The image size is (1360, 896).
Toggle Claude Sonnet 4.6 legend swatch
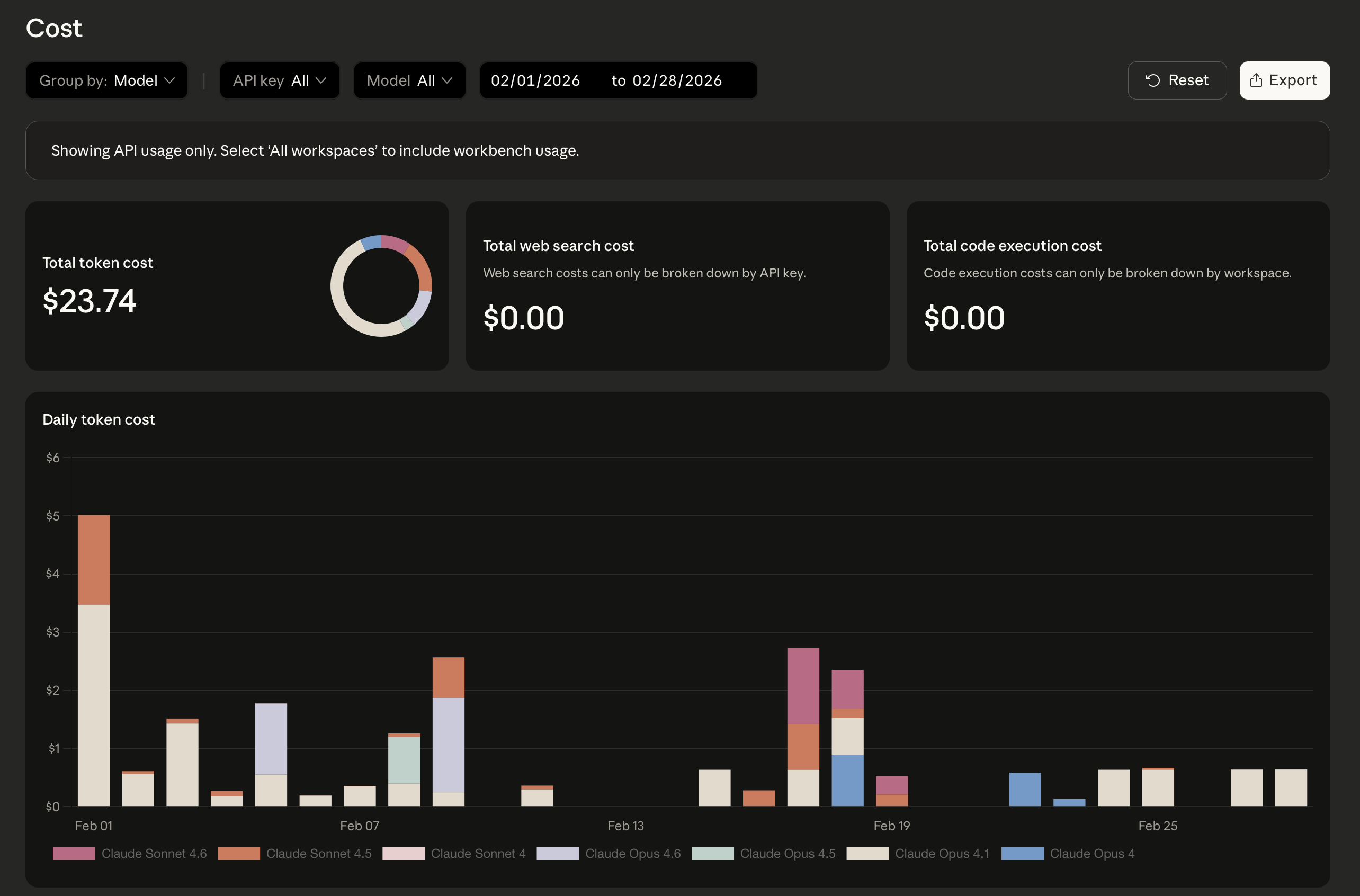click(74, 853)
